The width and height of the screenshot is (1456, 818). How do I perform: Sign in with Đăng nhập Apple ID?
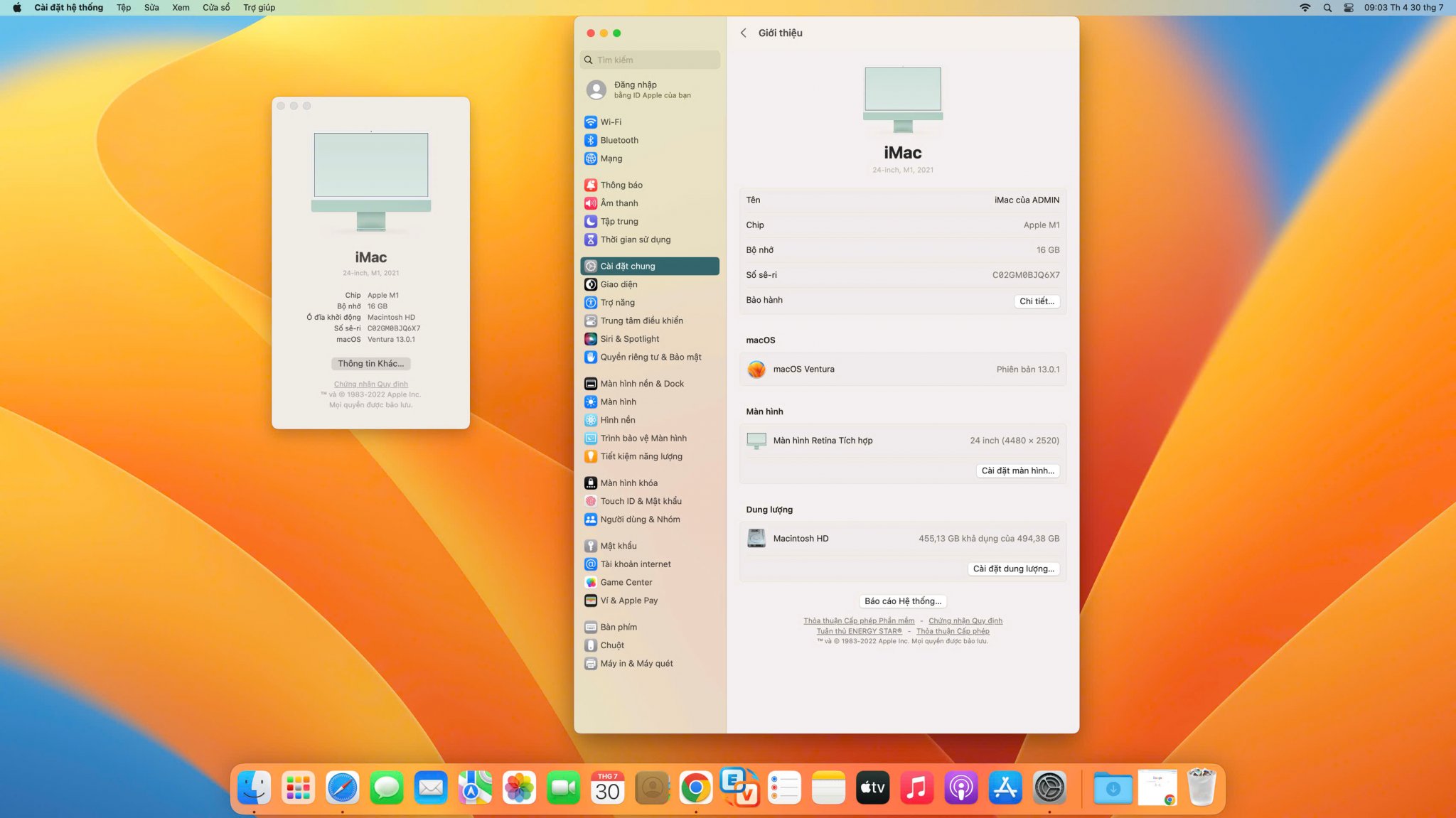[x=650, y=90]
